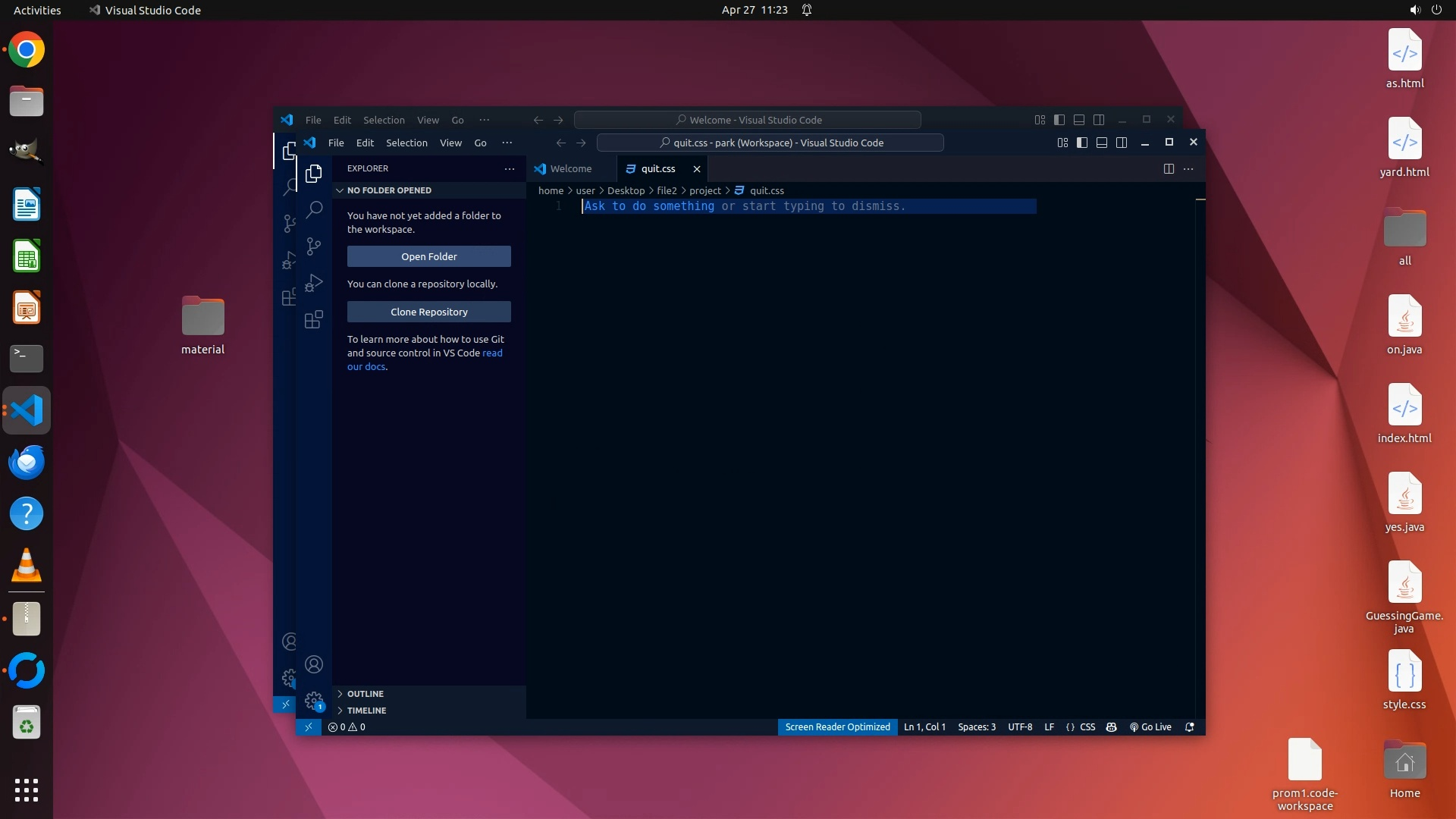
Task: Open the Extensions view icon
Action: pyautogui.click(x=314, y=319)
